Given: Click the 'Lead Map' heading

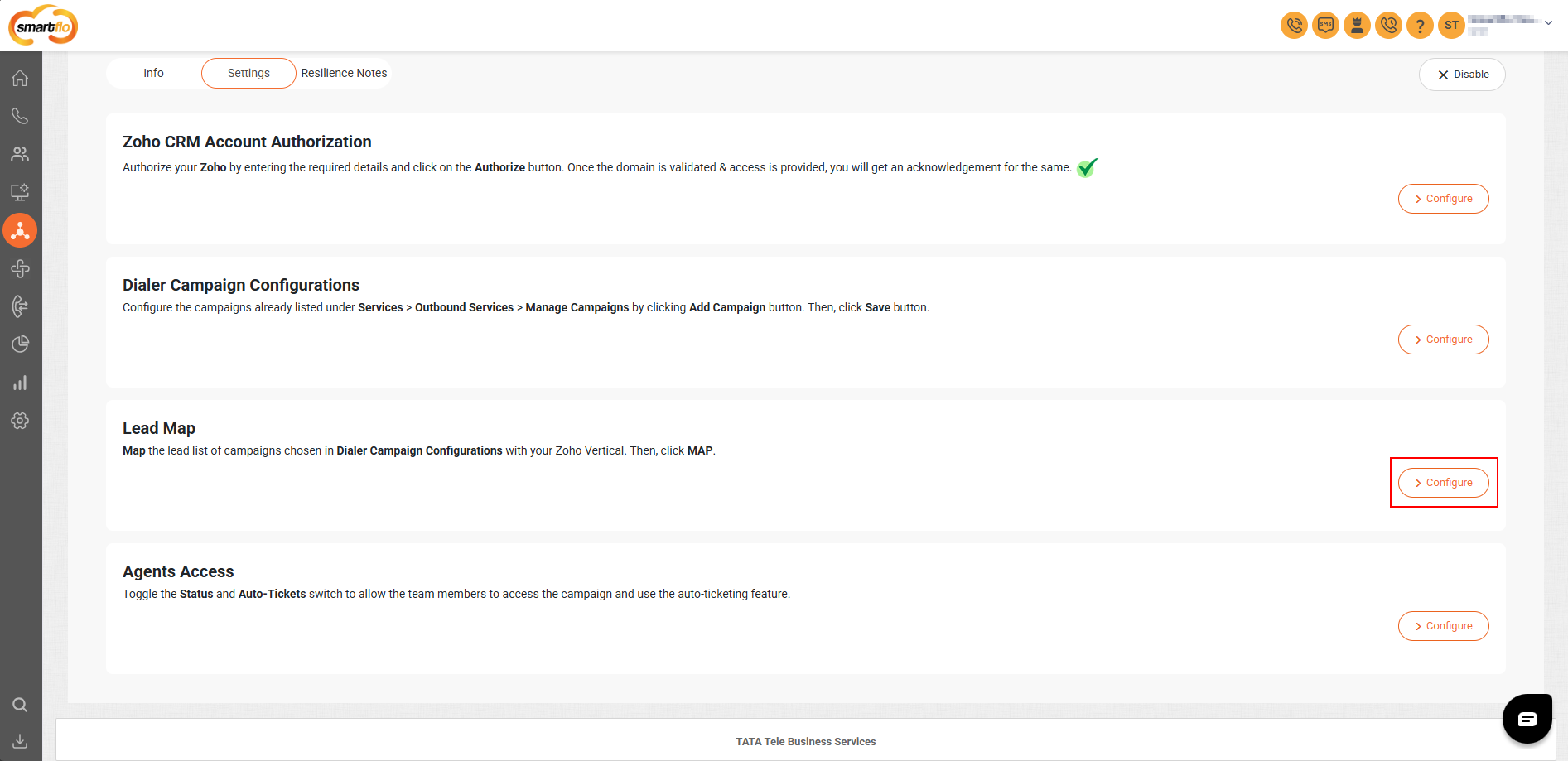Looking at the screenshot, I should click(159, 428).
